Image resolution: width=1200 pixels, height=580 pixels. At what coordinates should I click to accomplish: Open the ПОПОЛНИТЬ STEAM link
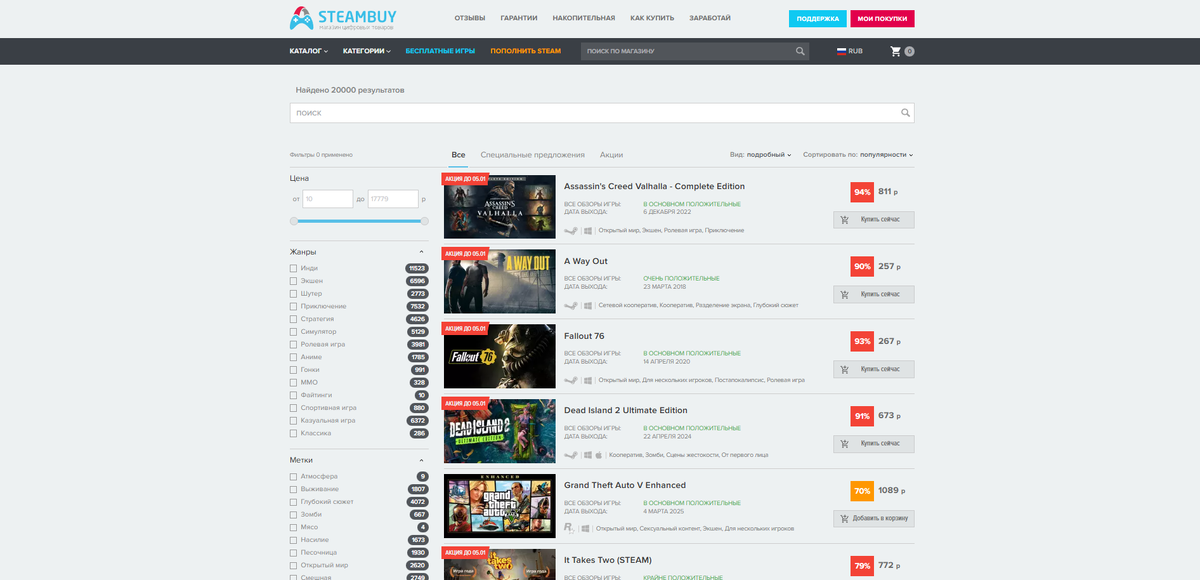tap(526, 51)
